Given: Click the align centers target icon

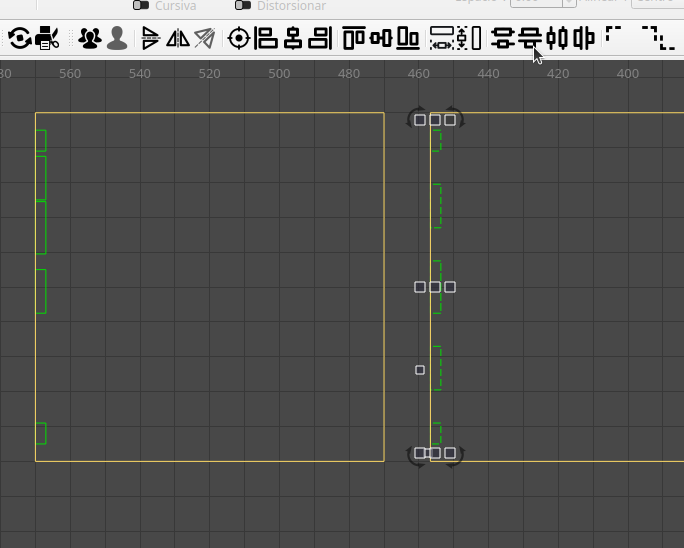Looking at the screenshot, I should (x=239, y=38).
